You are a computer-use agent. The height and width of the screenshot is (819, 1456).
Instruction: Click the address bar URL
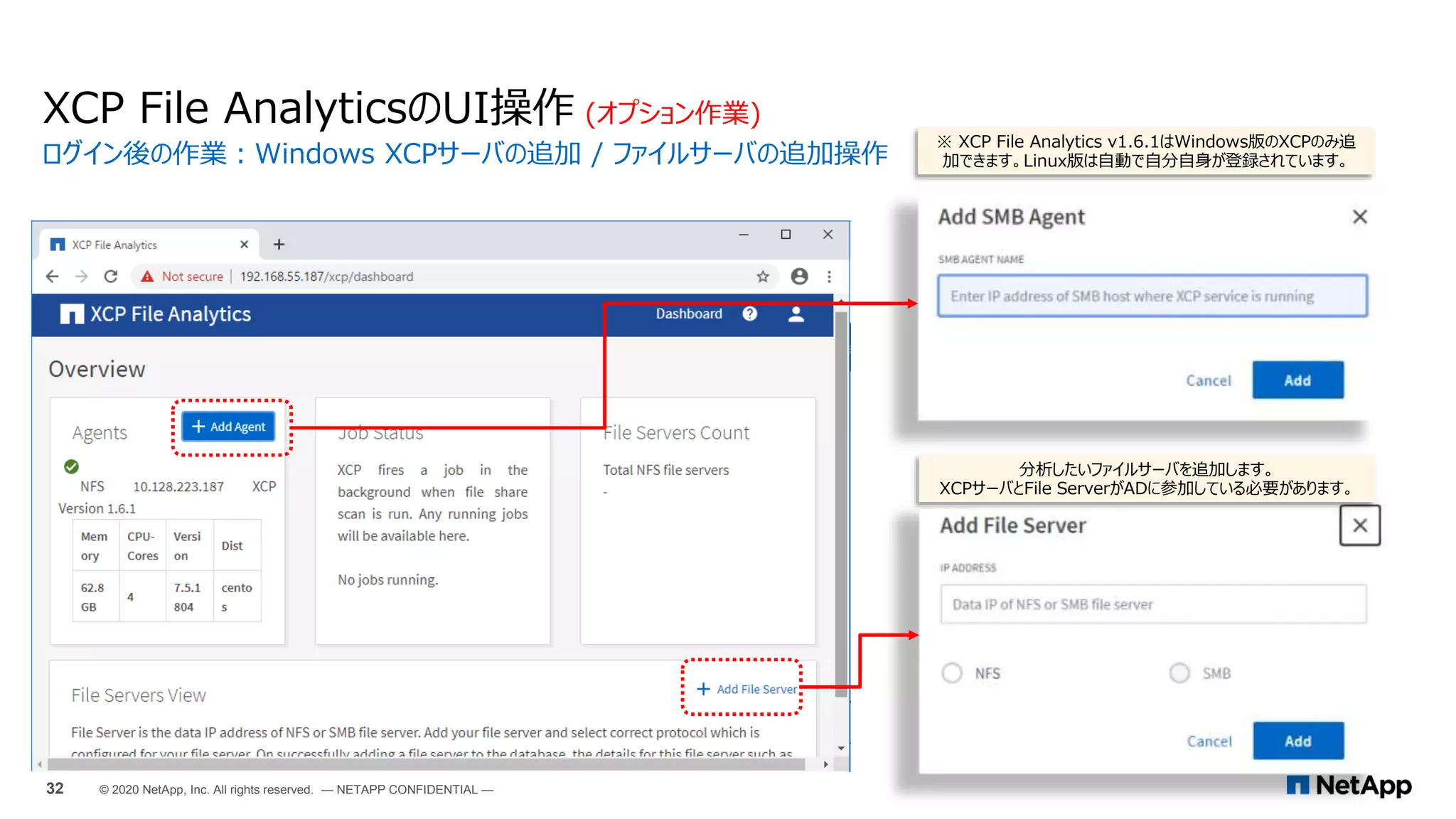click(x=326, y=277)
